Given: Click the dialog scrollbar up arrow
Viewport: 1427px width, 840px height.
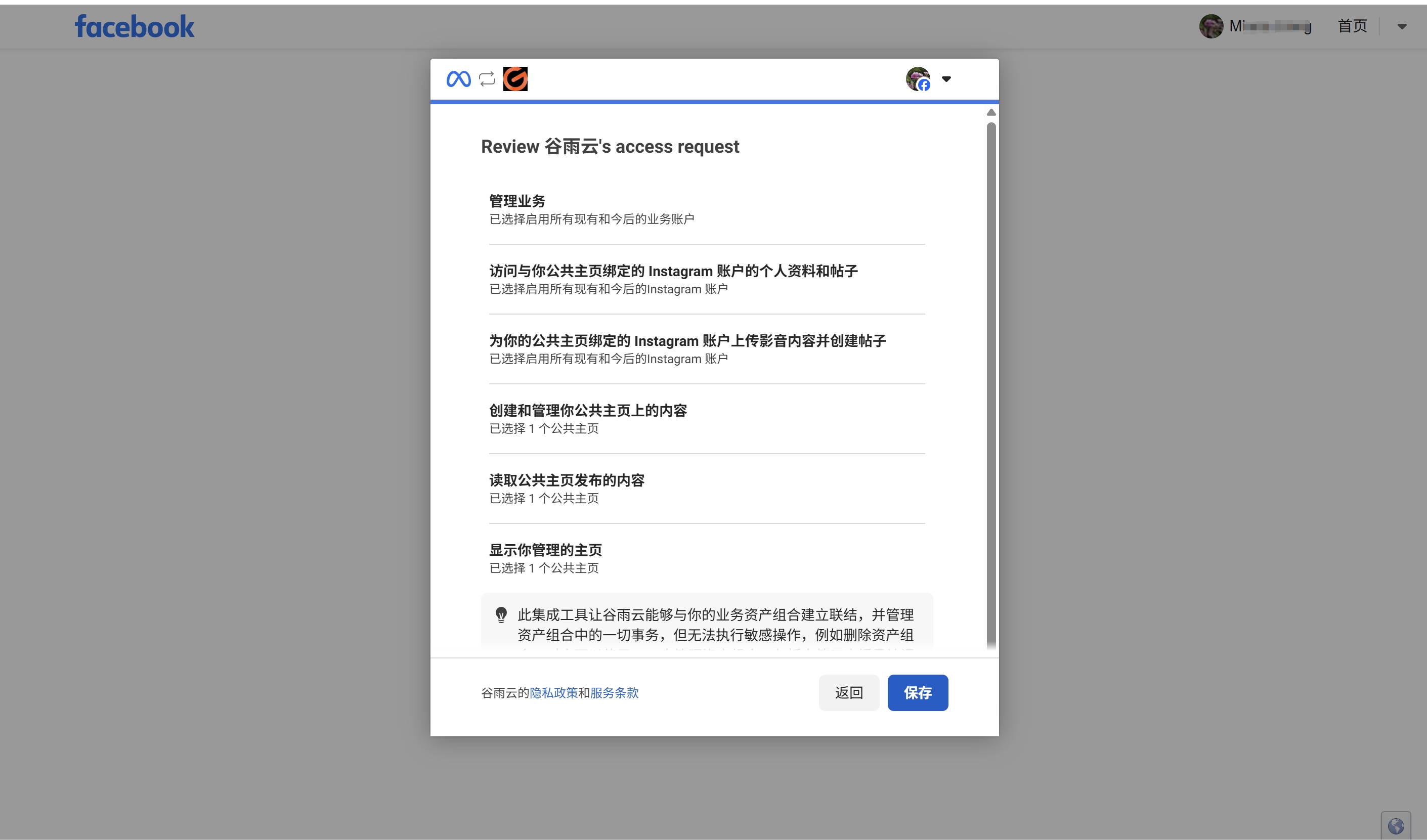Looking at the screenshot, I should 991,113.
